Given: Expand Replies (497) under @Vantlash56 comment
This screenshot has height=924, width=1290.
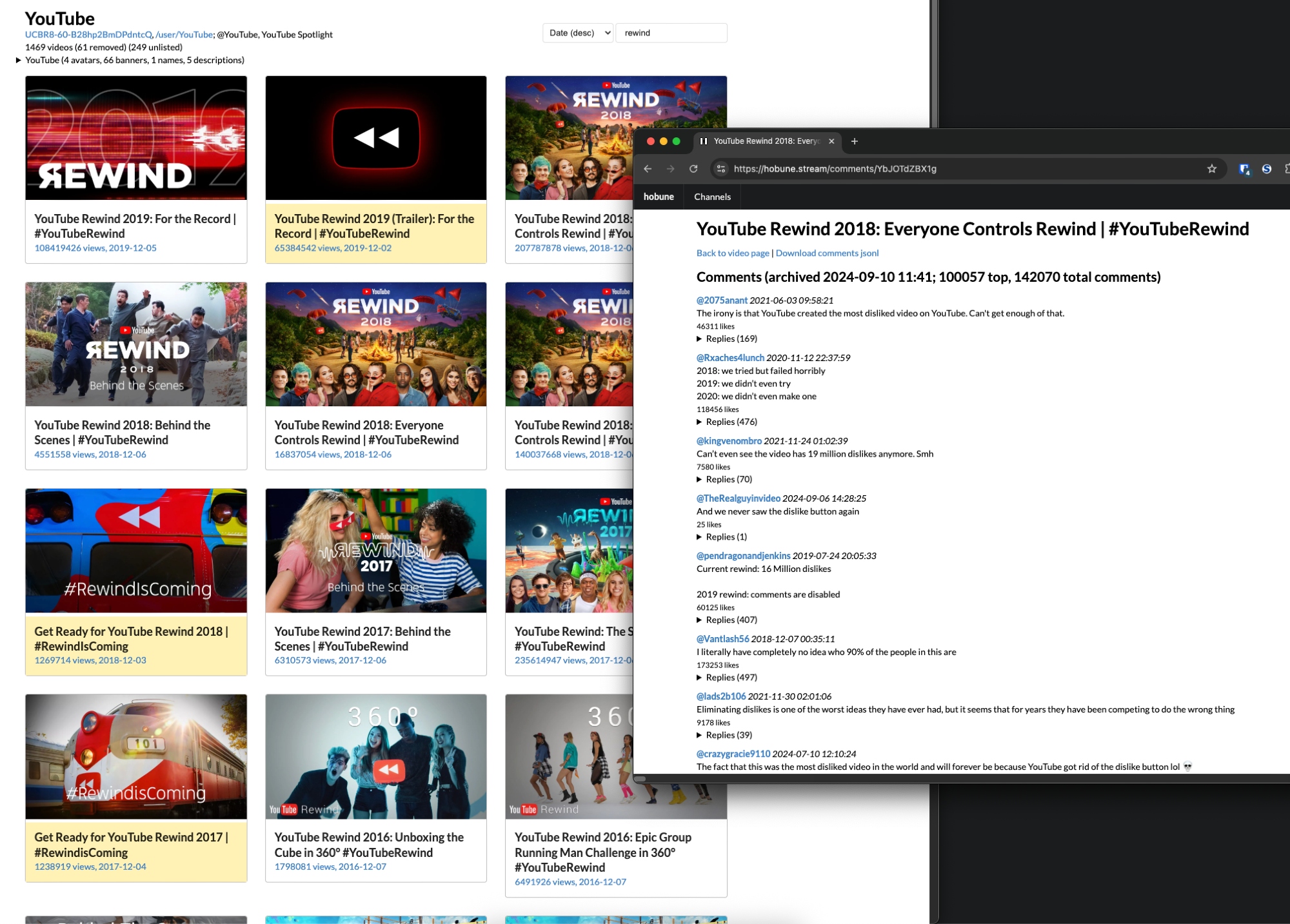Looking at the screenshot, I should [727, 677].
